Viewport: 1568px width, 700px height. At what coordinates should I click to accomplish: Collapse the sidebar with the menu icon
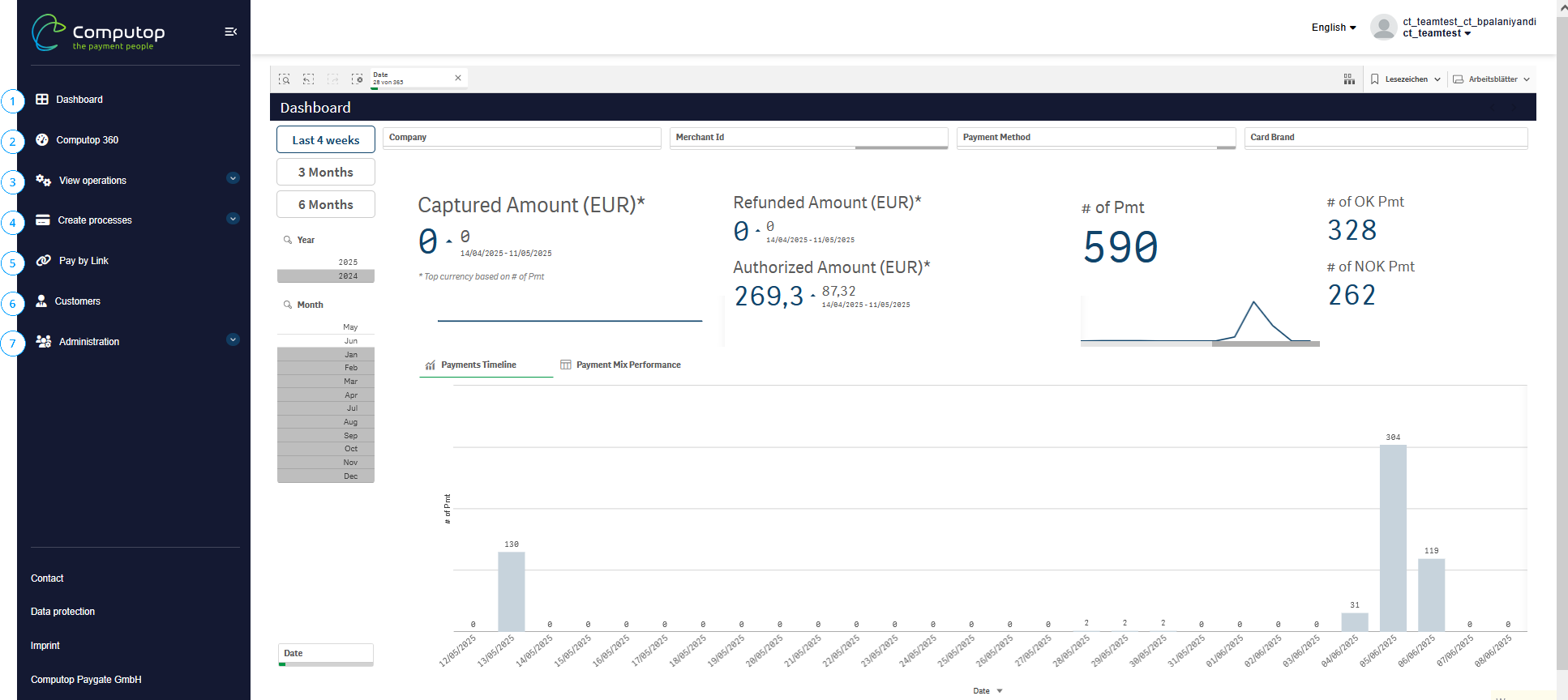231,32
